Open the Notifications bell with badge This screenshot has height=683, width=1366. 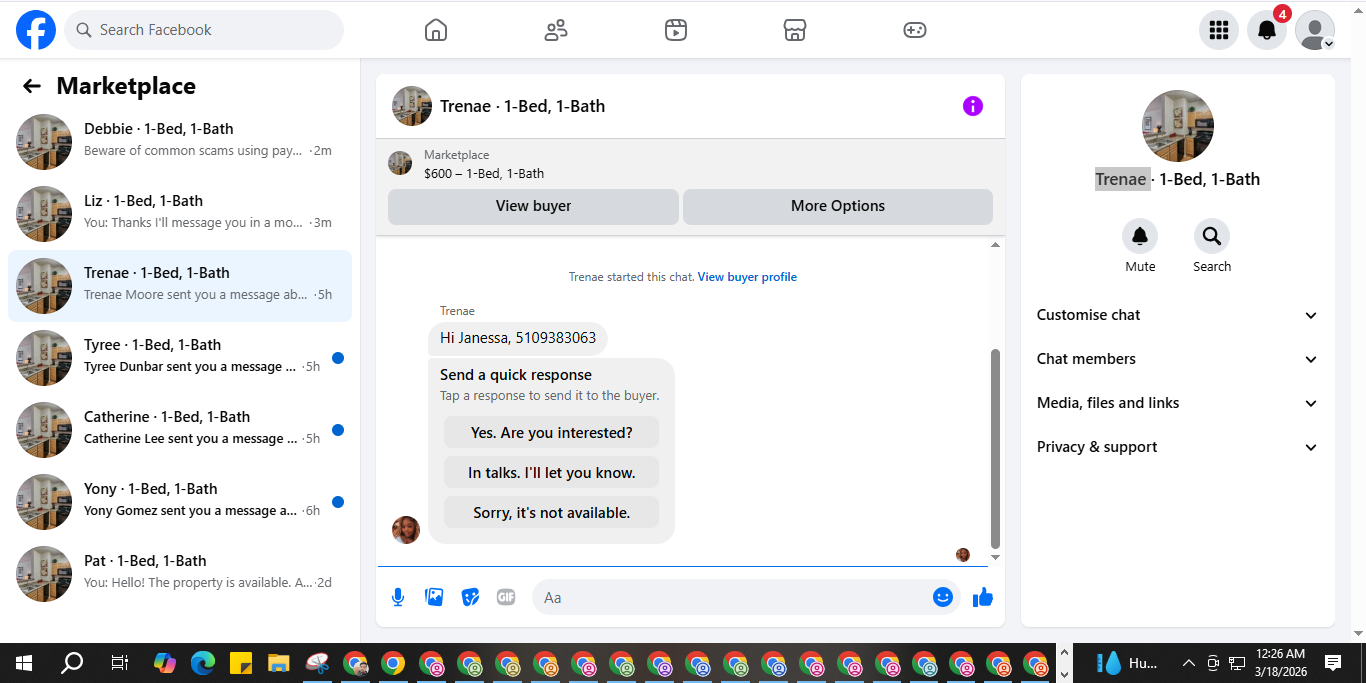click(x=1267, y=30)
